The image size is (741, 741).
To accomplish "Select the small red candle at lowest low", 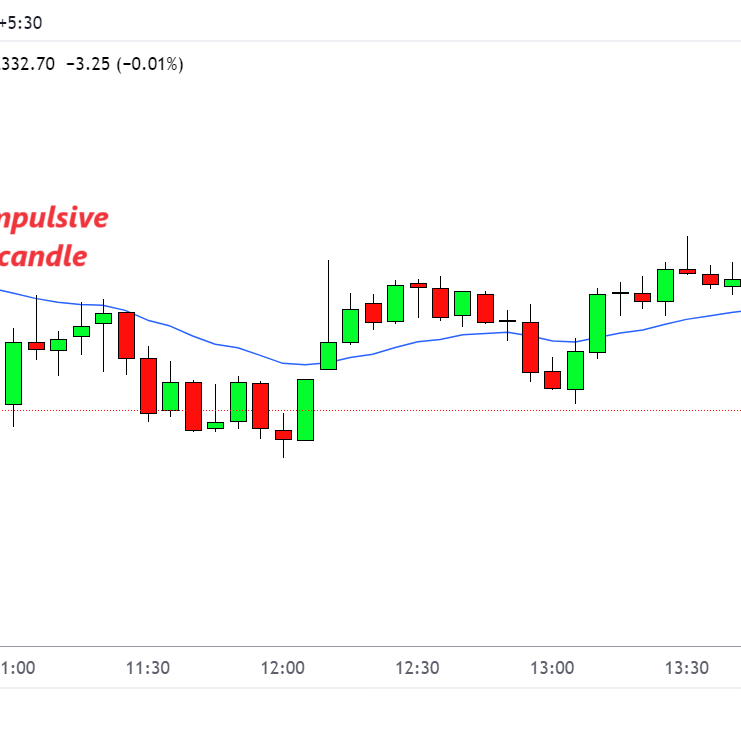I will [x=283, y=434].
